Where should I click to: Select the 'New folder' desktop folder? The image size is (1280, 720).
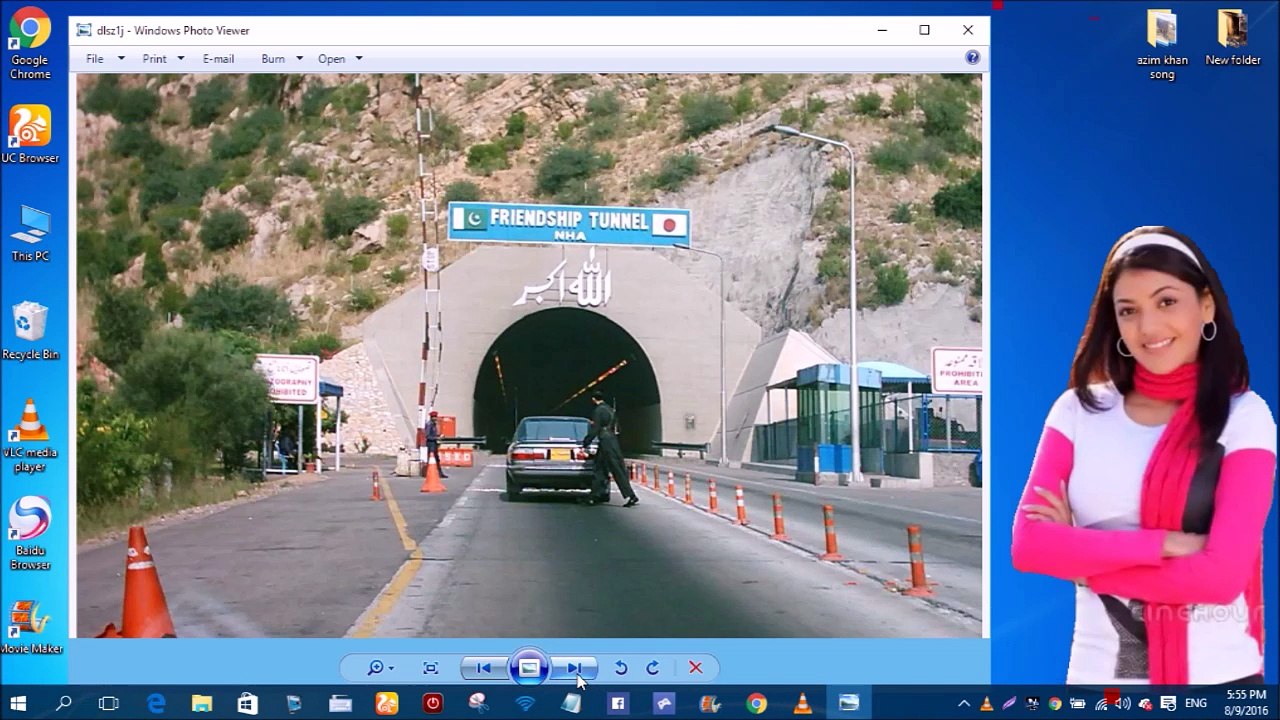(1233, 38)
